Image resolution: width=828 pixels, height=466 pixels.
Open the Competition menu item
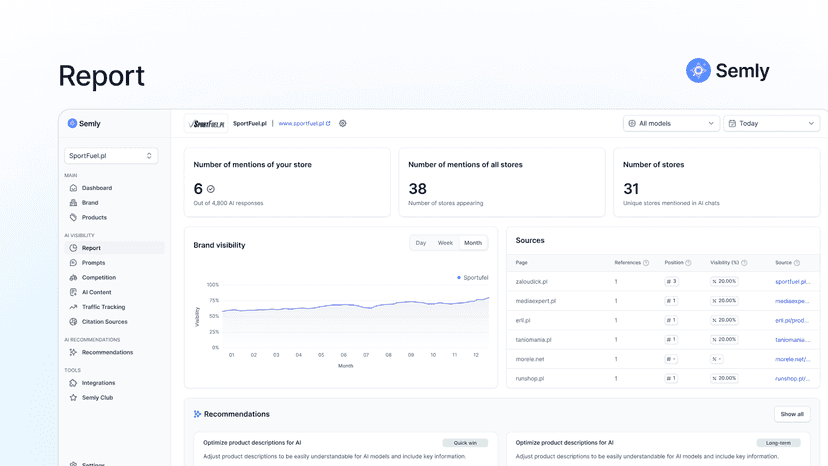[x=114, y=277]
